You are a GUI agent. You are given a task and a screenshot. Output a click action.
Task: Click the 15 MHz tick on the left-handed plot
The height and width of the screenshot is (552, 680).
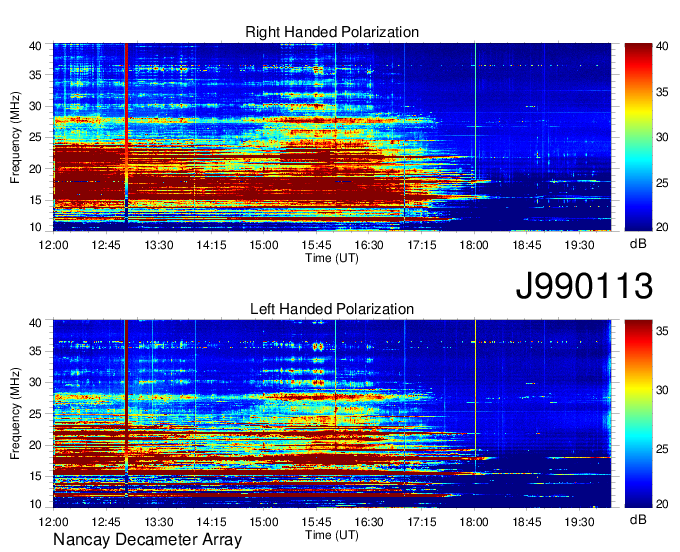point(36,476)
